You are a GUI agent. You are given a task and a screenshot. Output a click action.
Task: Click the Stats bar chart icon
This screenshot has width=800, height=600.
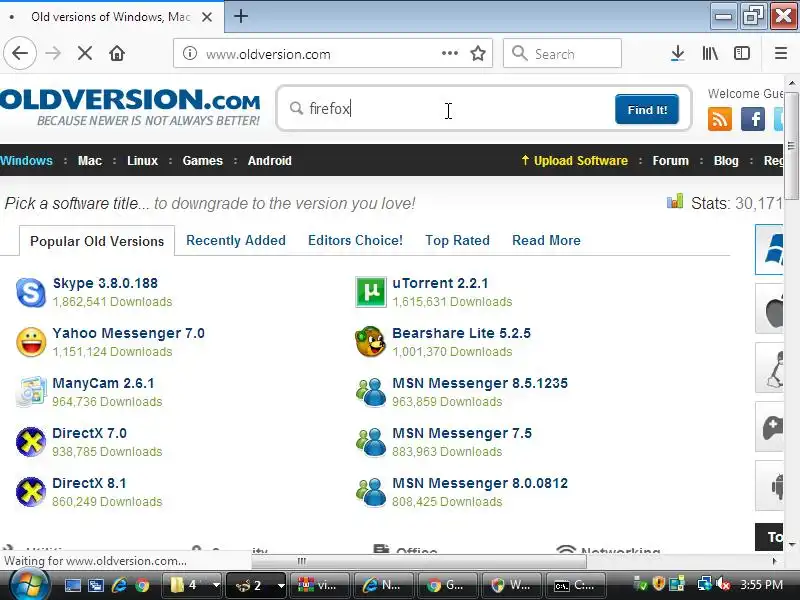coord(675,201)
